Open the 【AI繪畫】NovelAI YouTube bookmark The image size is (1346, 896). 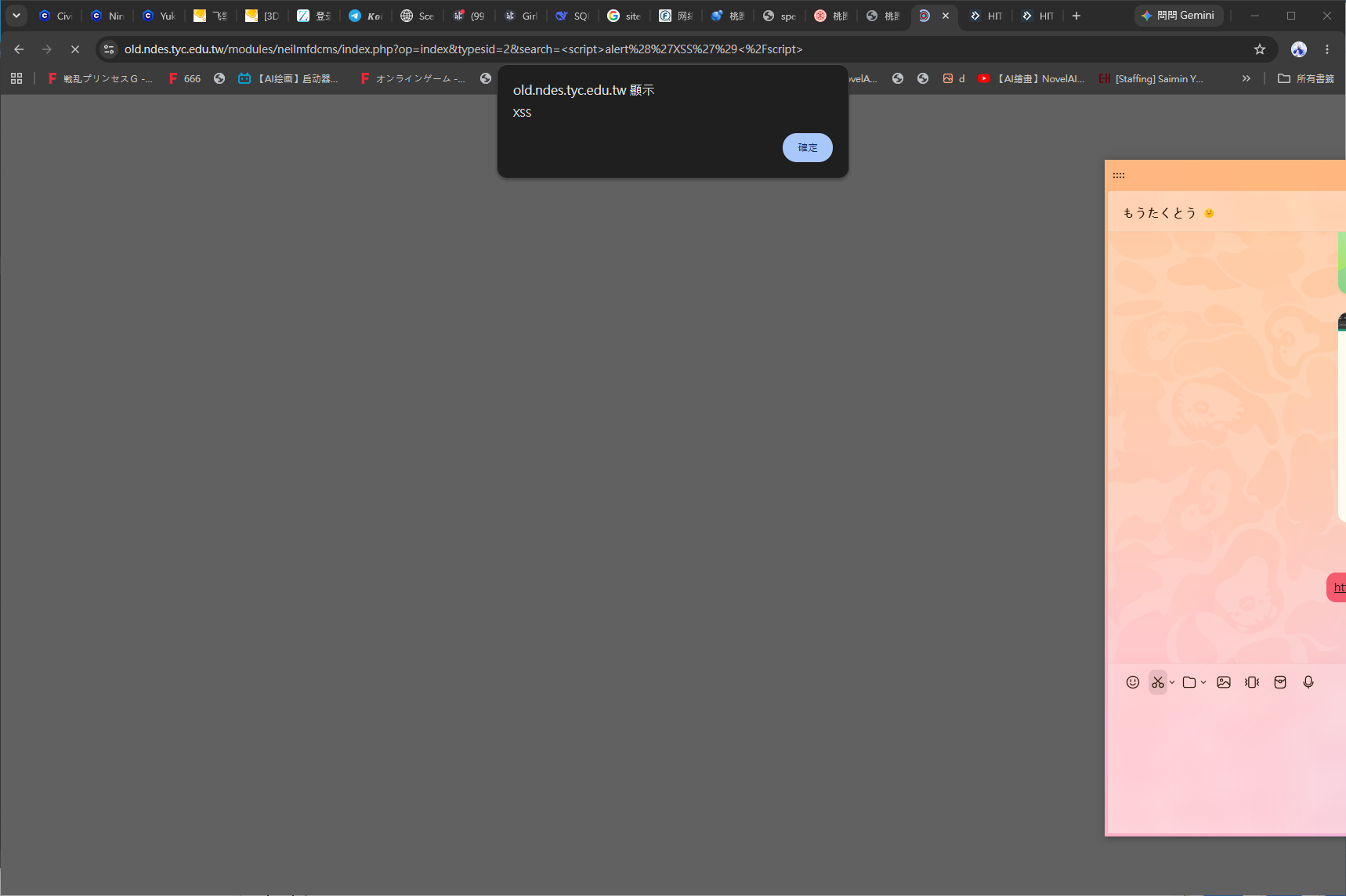(1031, 78)
